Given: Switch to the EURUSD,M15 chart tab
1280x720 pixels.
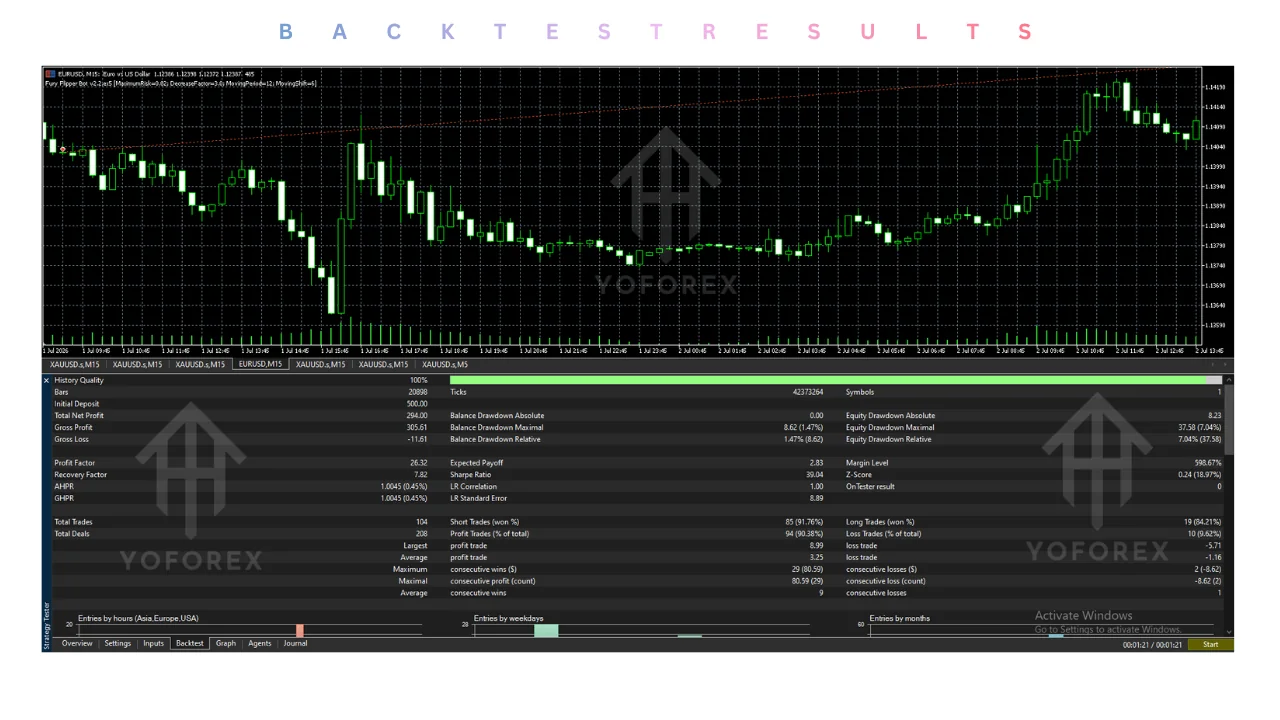Looking at the screenshot, I should tap(260, 365).
